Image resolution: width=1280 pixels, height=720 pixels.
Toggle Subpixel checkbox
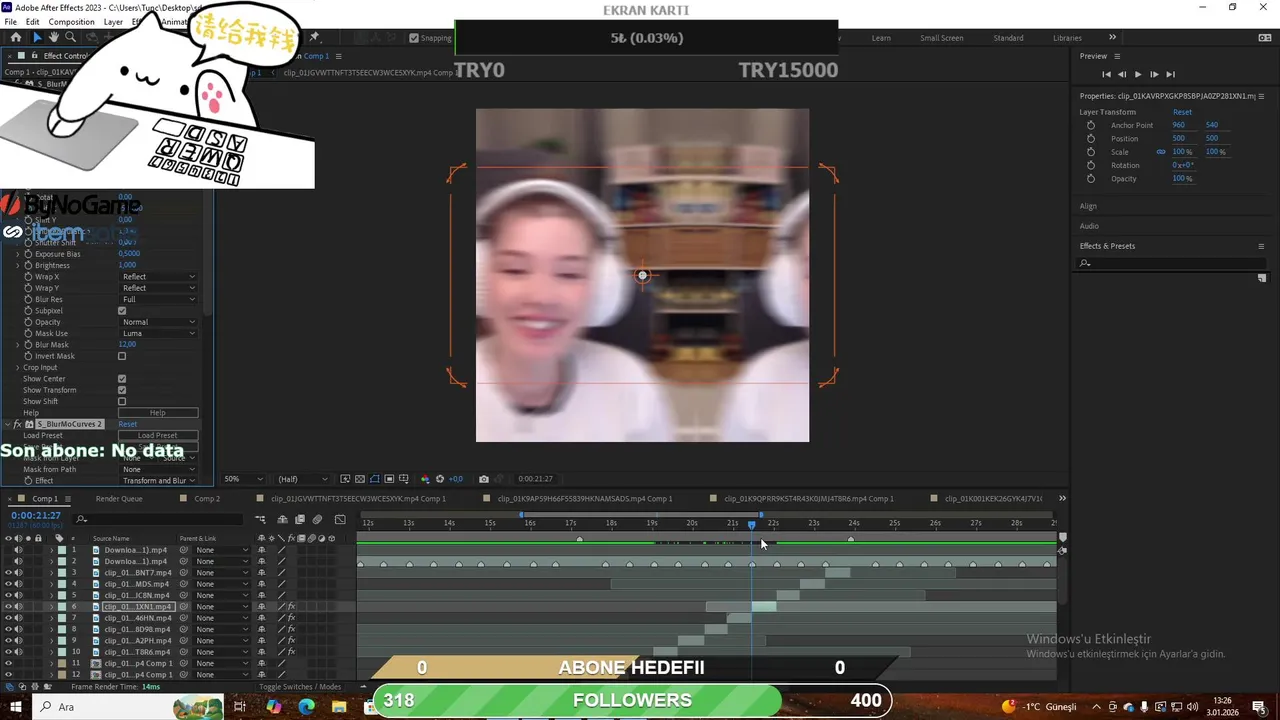(x=122, y=311)
